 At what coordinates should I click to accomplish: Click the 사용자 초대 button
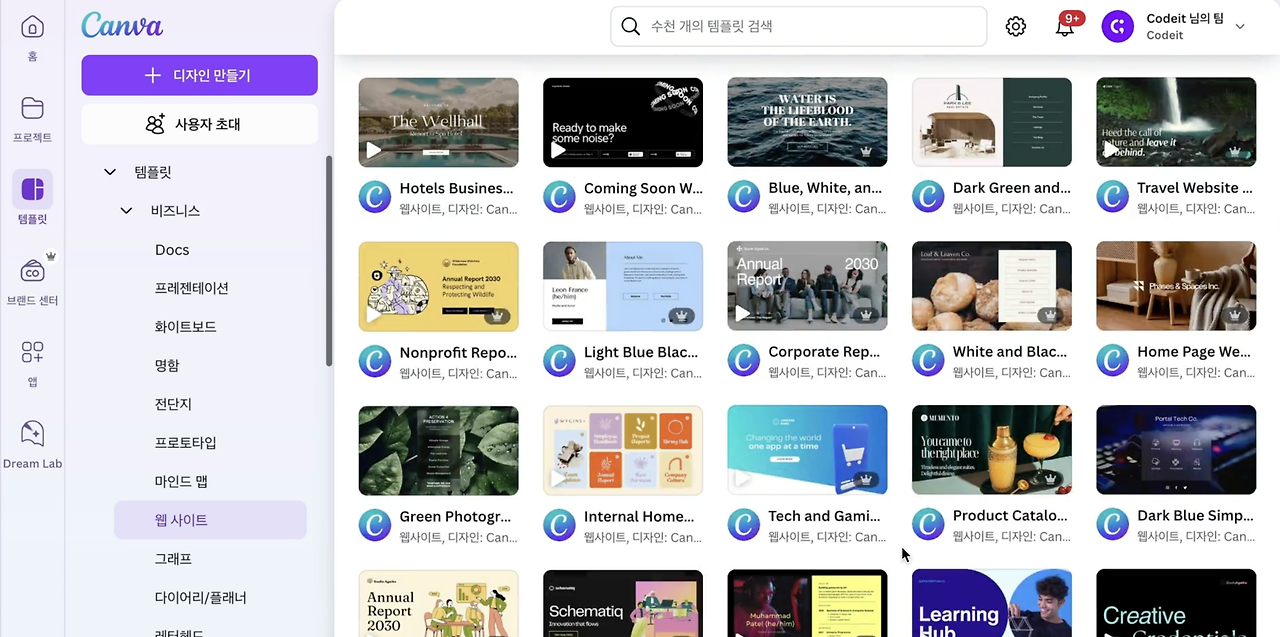pyautogui.click(x=200, y=124)
